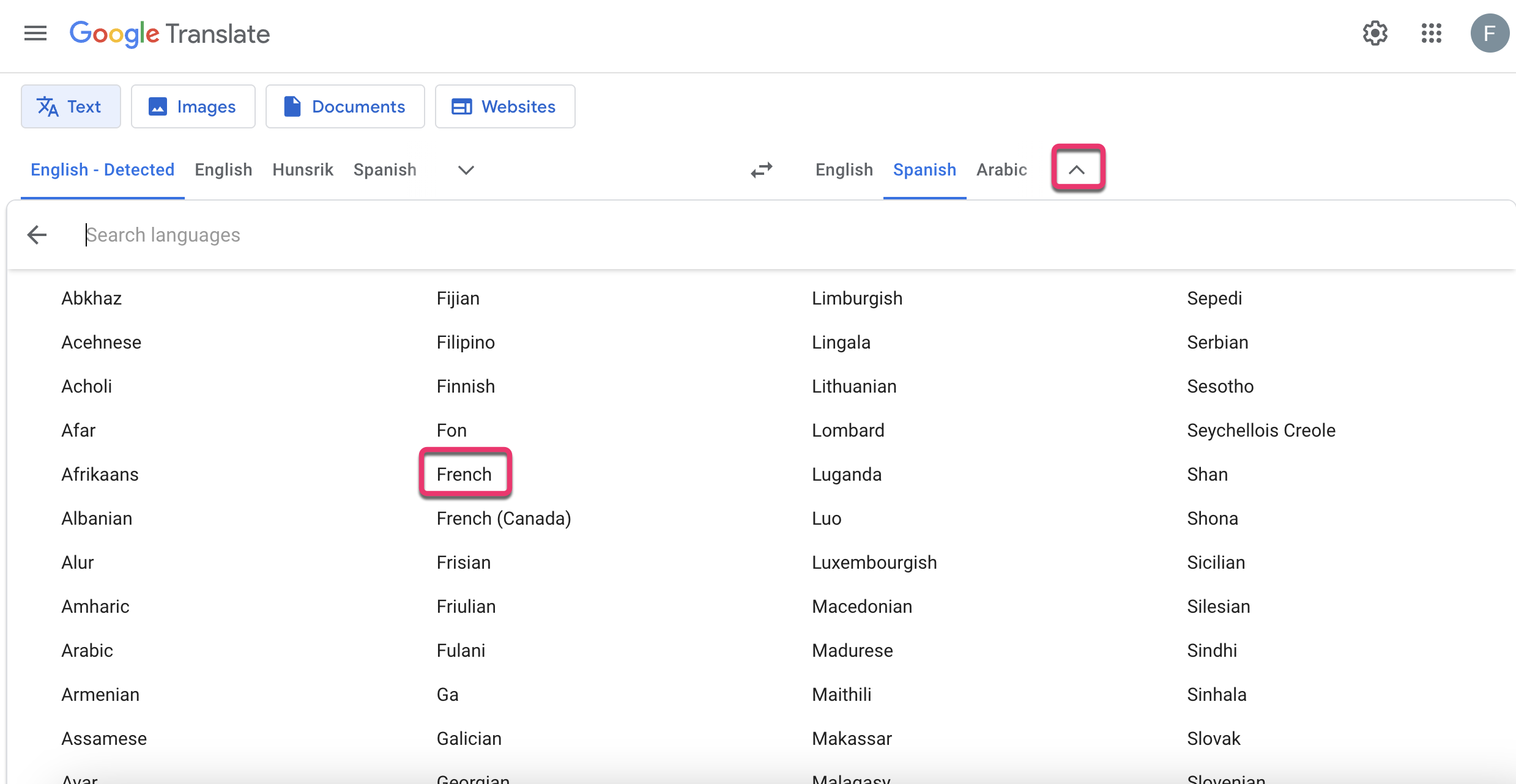Select Hunsrik source language tab
This screenshot has width=1516, height=784.
click(303, 170)
